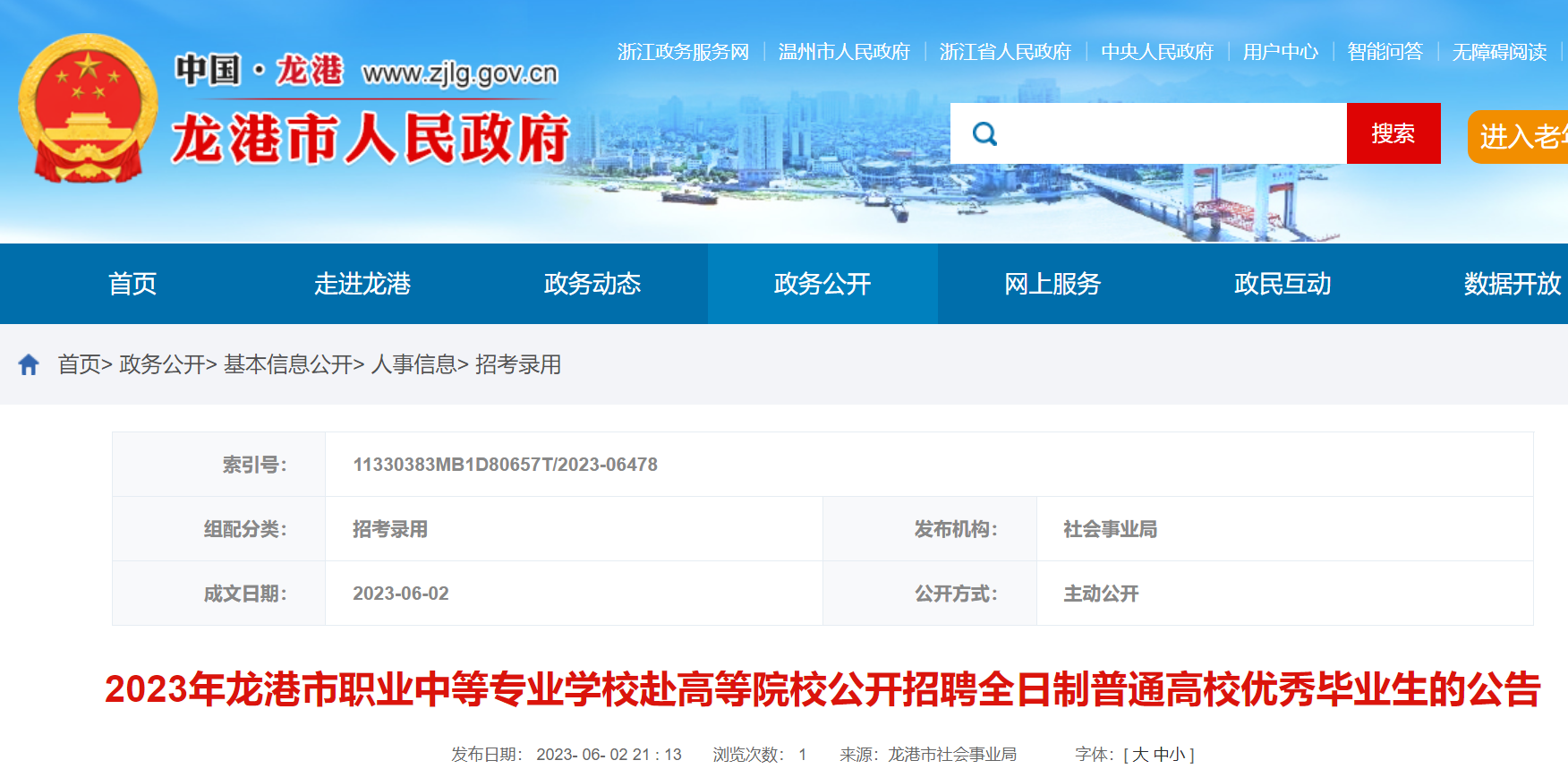Open 走进龙港 navigation tab
Image resolution: width=1568 pixels, height=769 pixels.
point(362,284)
